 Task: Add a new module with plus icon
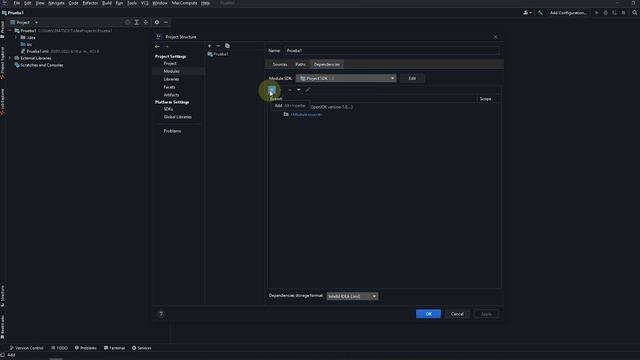pos(209,46)
